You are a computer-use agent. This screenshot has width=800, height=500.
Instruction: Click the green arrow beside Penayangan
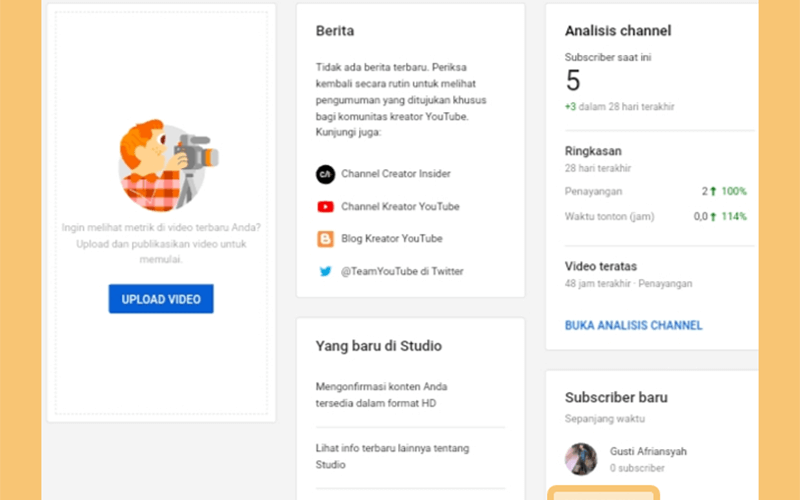(x=713, y=191)
